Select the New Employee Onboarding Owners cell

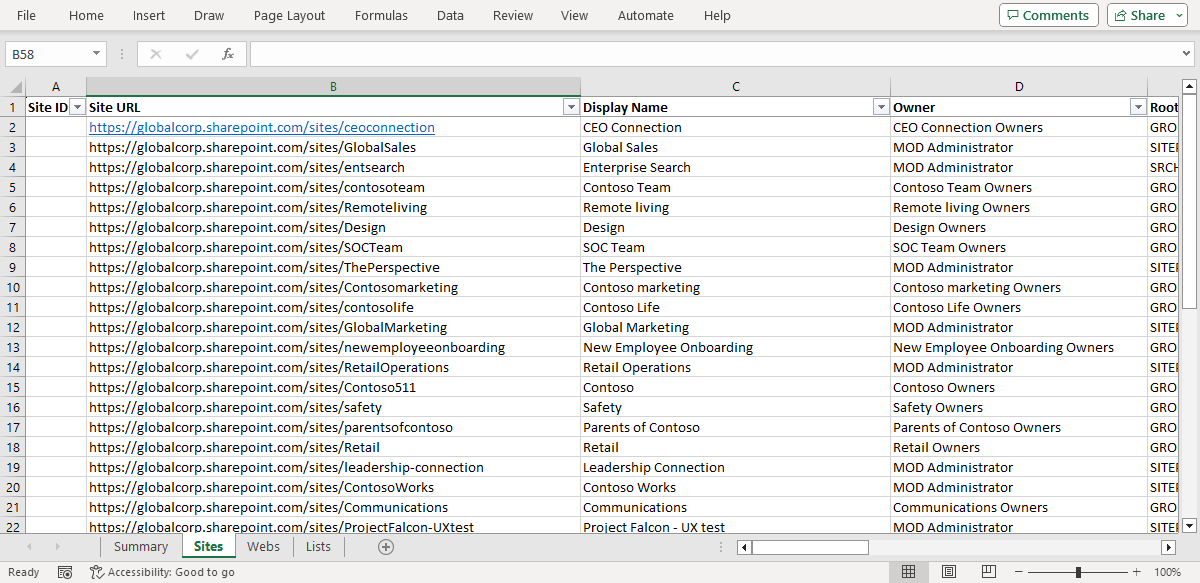coord(1019,347)
